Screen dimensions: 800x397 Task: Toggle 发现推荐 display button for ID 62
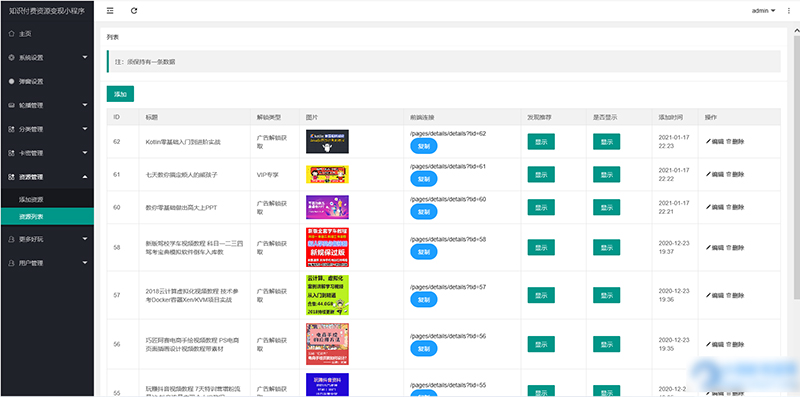tap(541, 142)
